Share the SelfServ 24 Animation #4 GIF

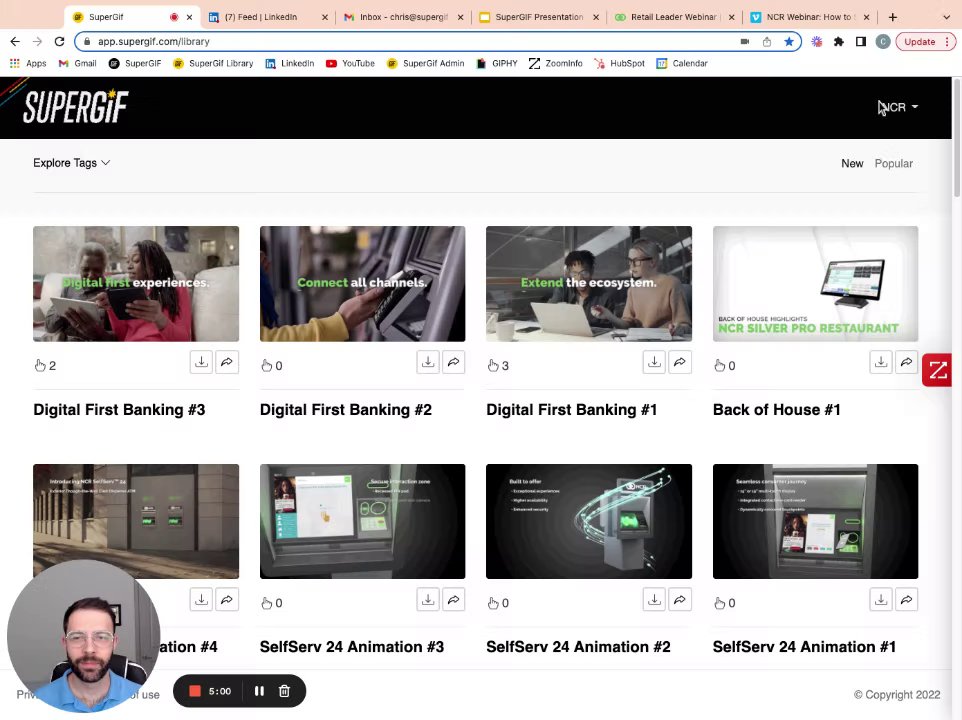click(227, 600)
